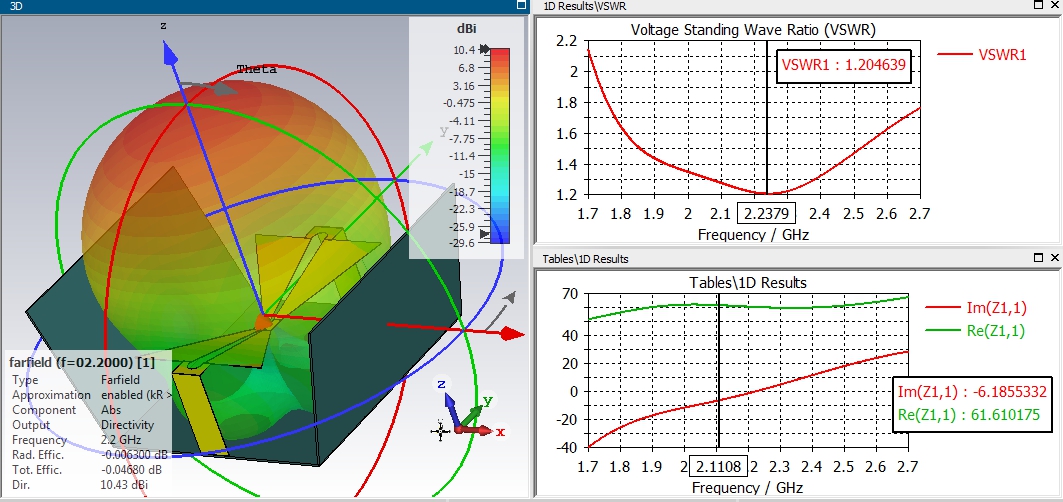Click the Tables\1D Results plot title
The width and height of the screenshot is (1063, 502).
pyautogui.click(x=748, y=282)
